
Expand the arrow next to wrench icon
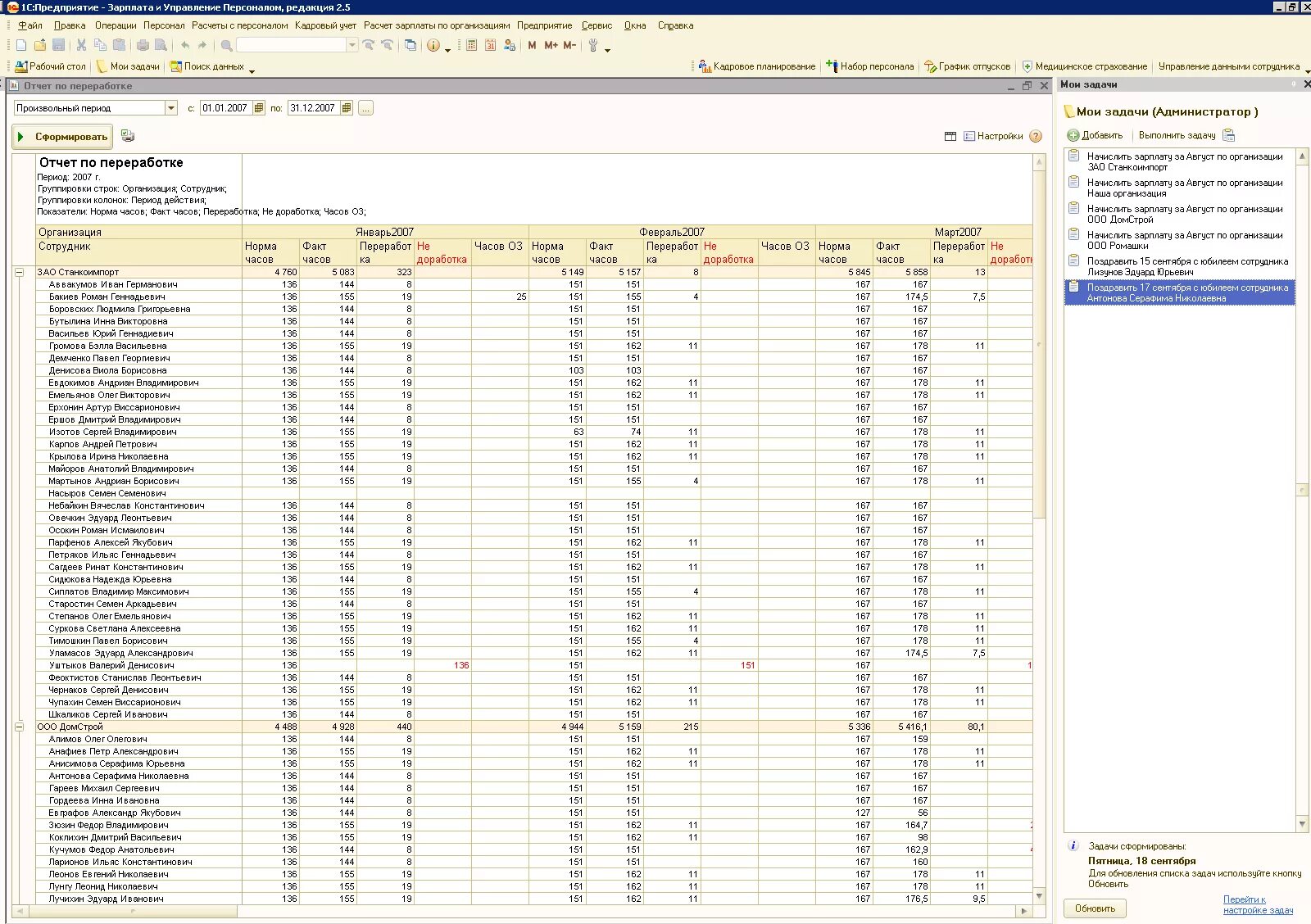tap(608, 50)
